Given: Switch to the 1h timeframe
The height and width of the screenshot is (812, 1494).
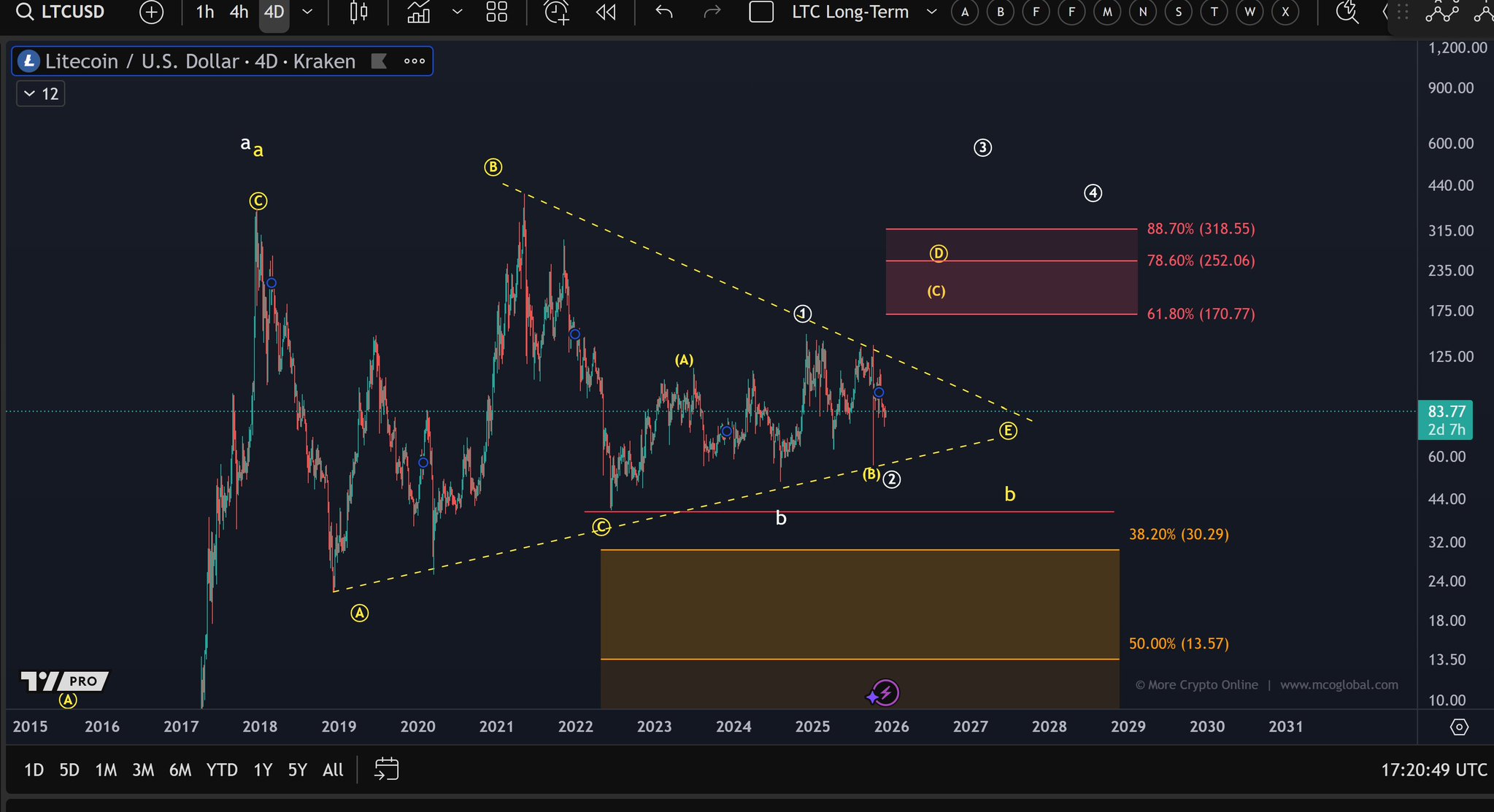Looking at the screenshot, I should [x=205, y=12].
